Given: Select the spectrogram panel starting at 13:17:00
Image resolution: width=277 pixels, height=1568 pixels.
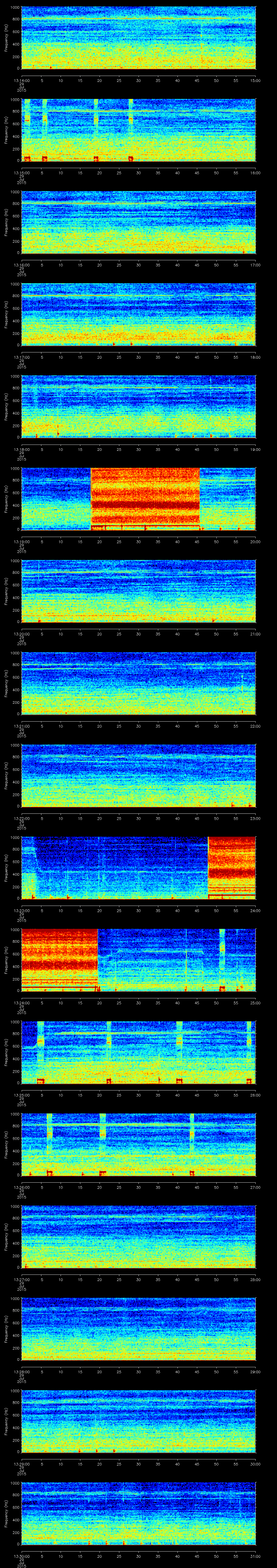Looking at the screenshot, I should click(x=138, y=315).
